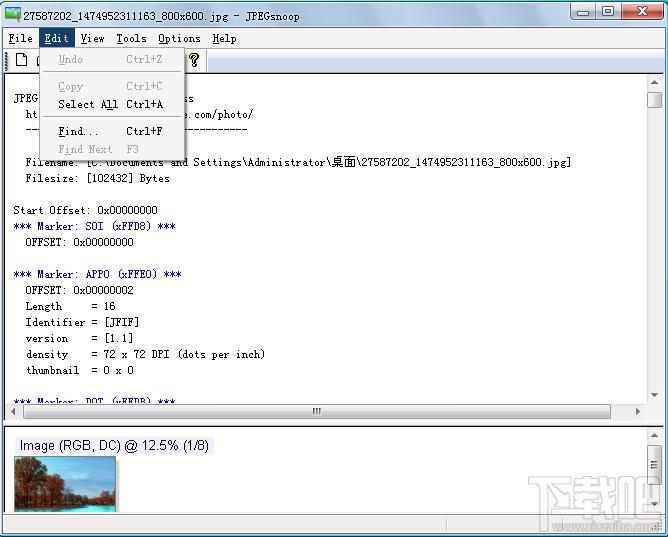The height and width of the screenshot is (537, 668).
Task: Click the OFFSET: 0x00000002 line
Action: point(79,290)
